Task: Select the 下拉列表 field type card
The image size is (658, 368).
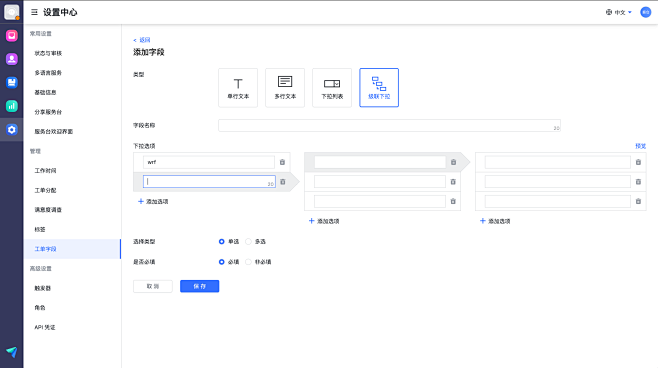Action: (x=332, y=88)
